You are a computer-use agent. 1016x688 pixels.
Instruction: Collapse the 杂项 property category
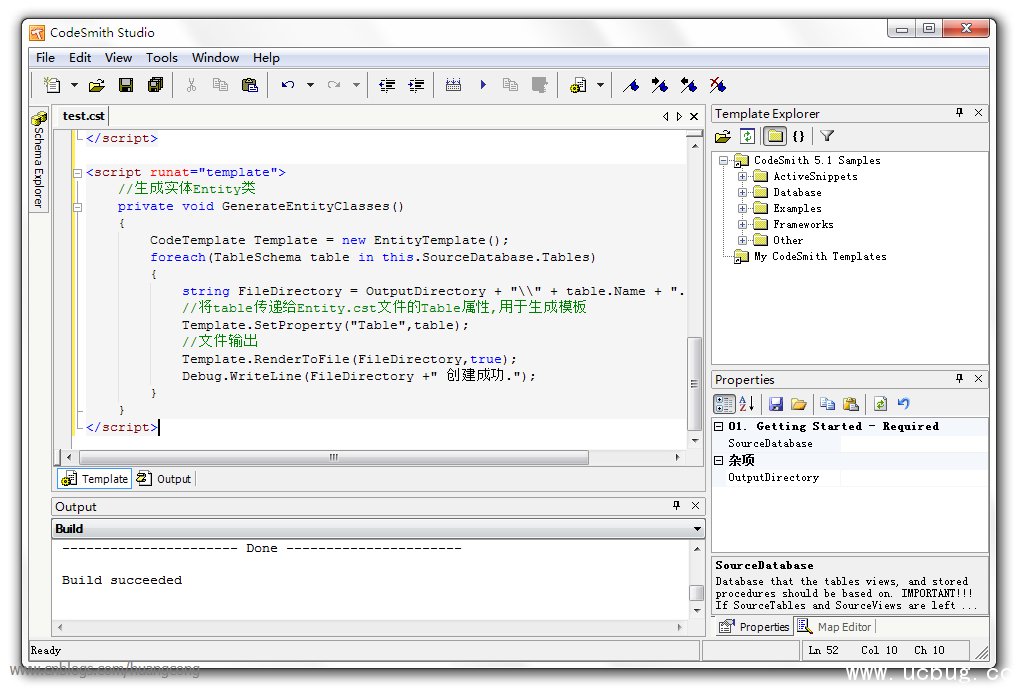pos(719,461)
